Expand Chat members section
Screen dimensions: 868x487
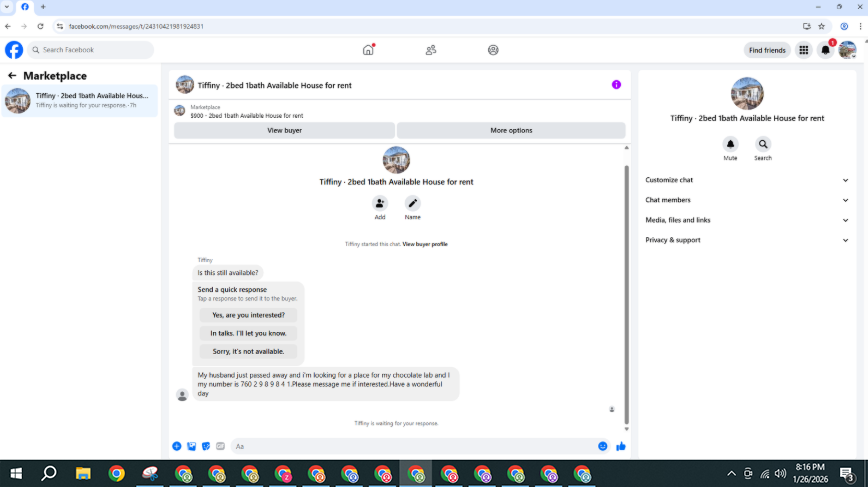click(x=747, y=200)
